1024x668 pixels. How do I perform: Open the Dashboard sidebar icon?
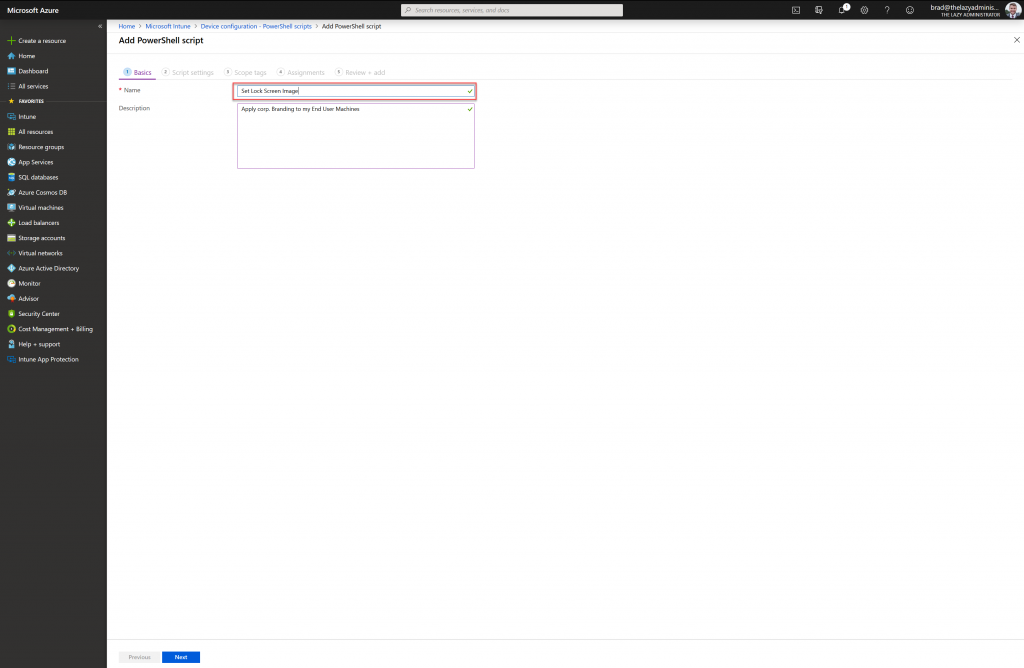point(11,71)
